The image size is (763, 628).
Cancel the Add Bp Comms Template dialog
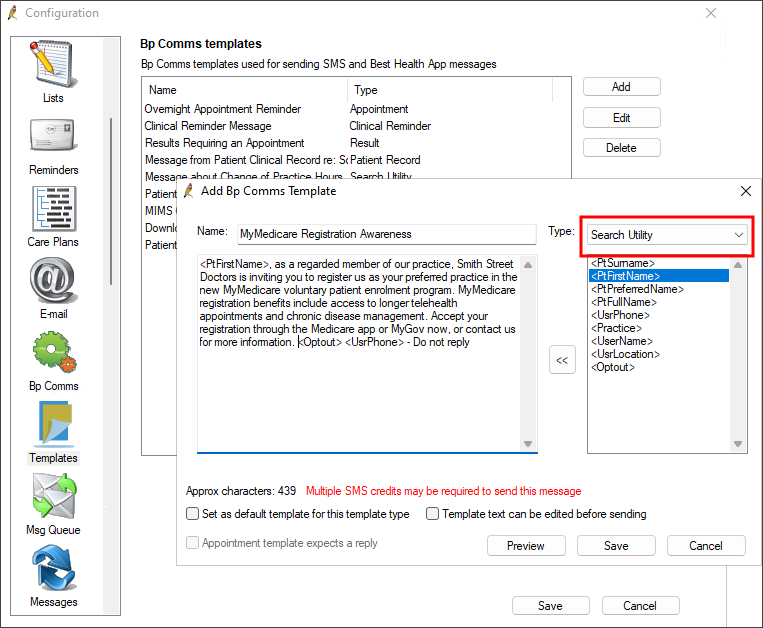pos(706,546)
